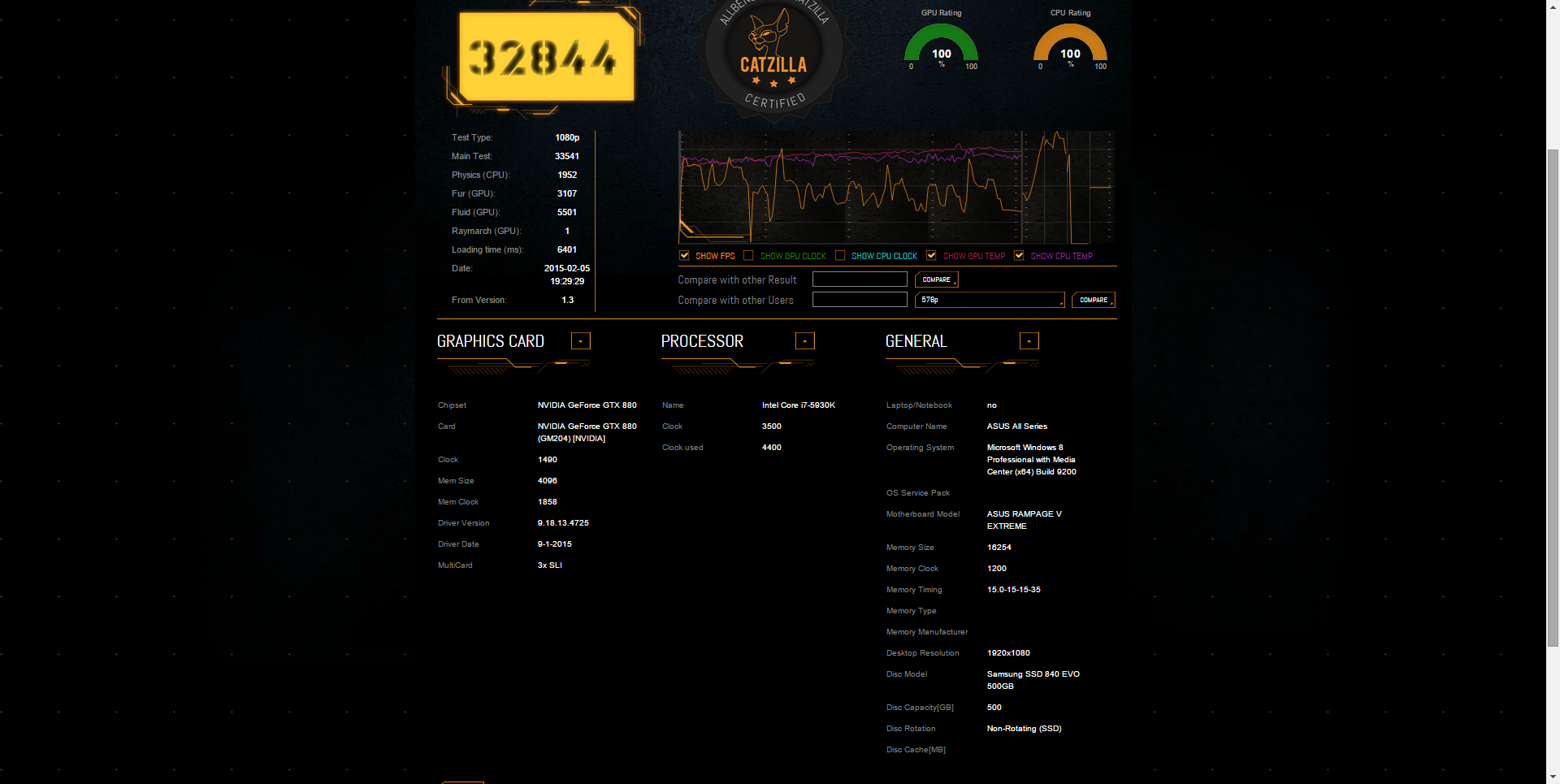
Task: Click the Computer Name ASUS All Series
Action: point(1017,426)
